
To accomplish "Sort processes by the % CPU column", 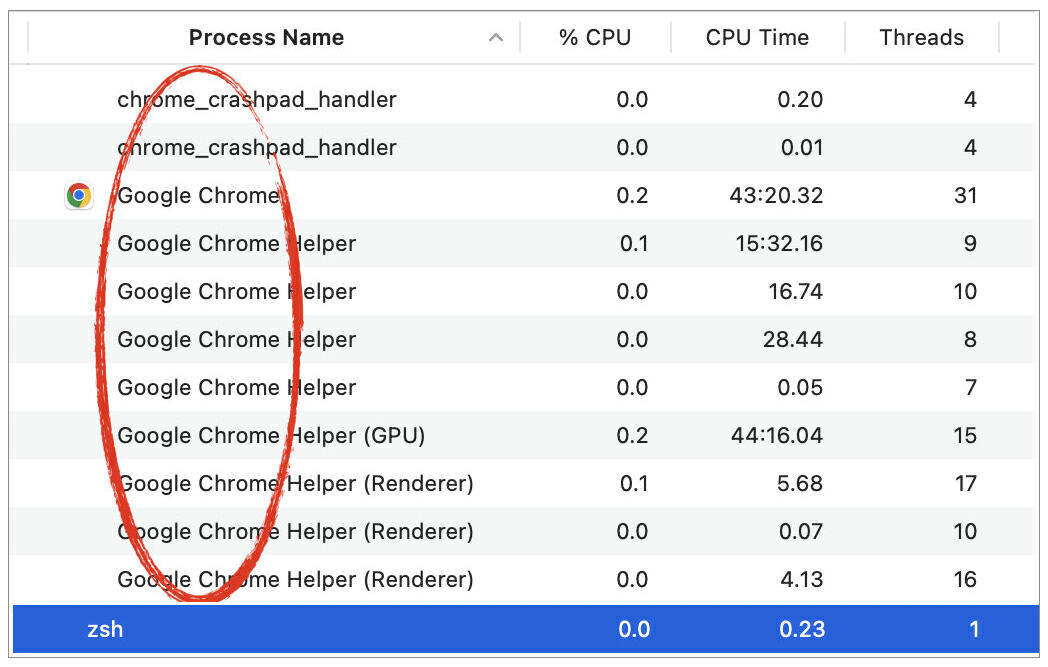I will point(595,38).
